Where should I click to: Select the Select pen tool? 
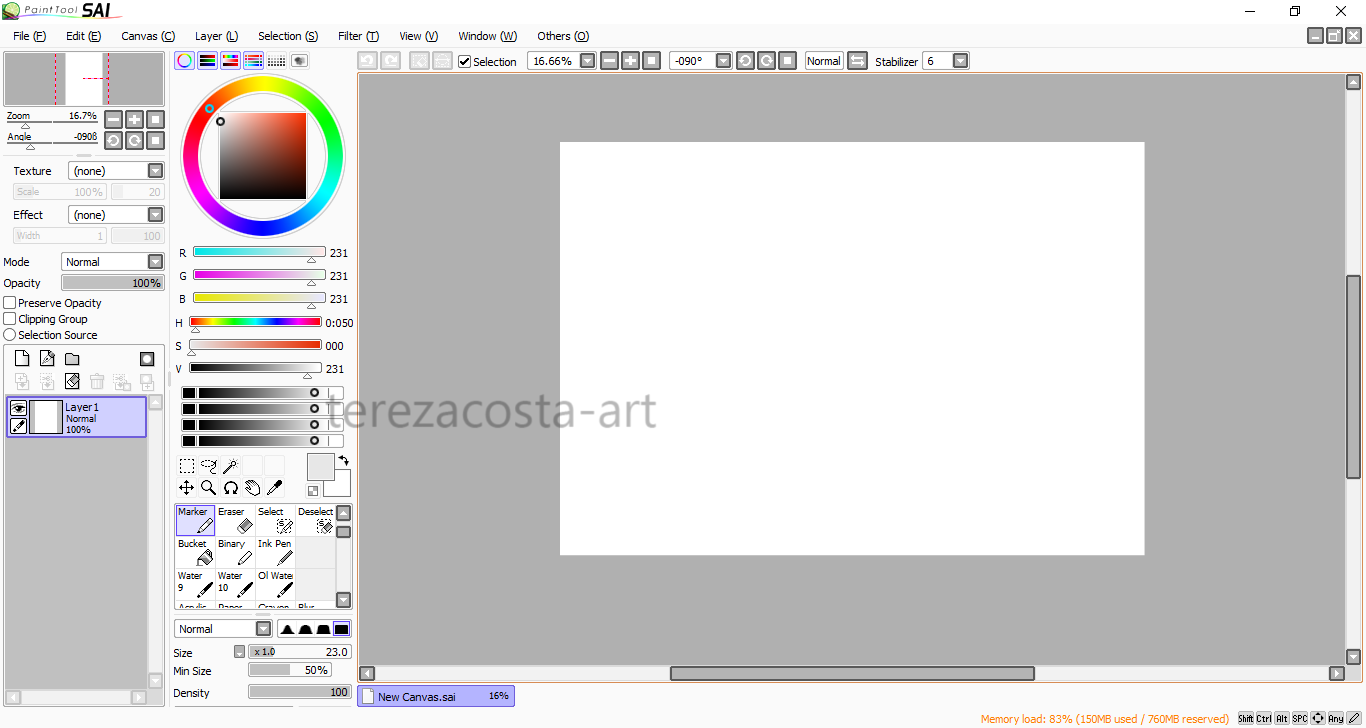[x=275, y=521]
